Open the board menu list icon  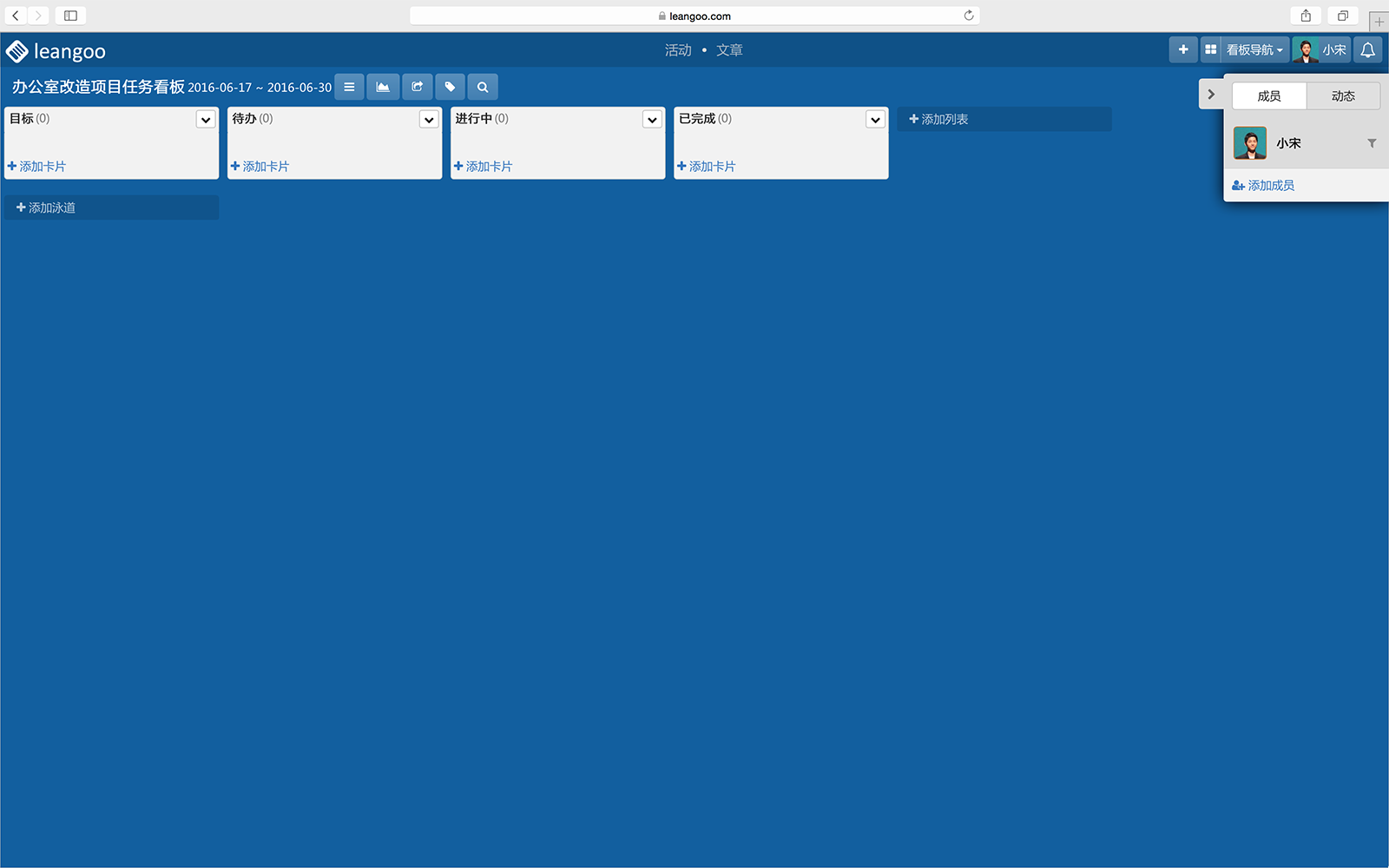click(349, 87)
